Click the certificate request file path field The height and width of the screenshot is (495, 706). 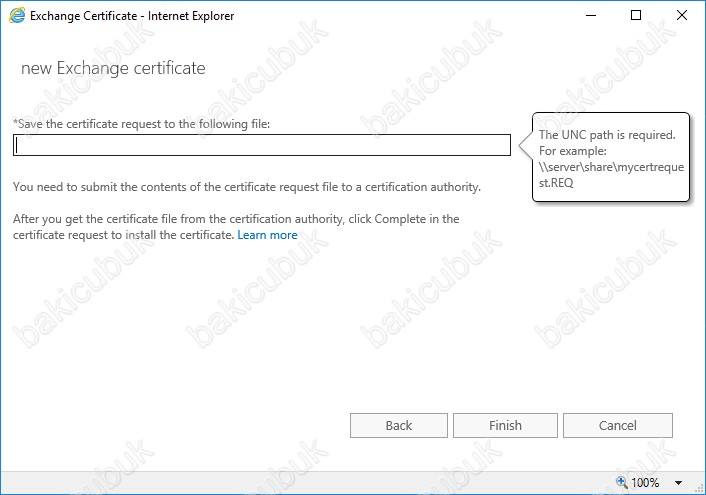262,145
